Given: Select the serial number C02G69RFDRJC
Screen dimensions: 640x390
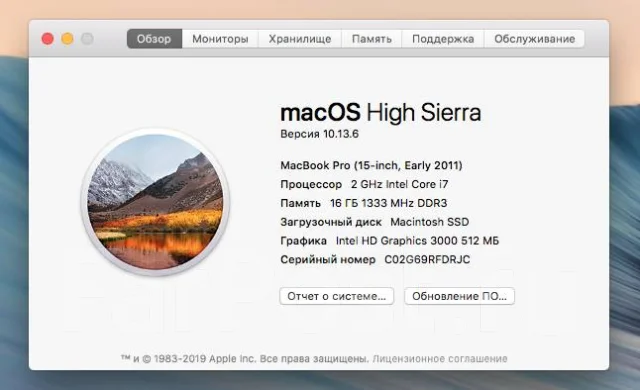Looking at the screenshot, I should 427,259.
